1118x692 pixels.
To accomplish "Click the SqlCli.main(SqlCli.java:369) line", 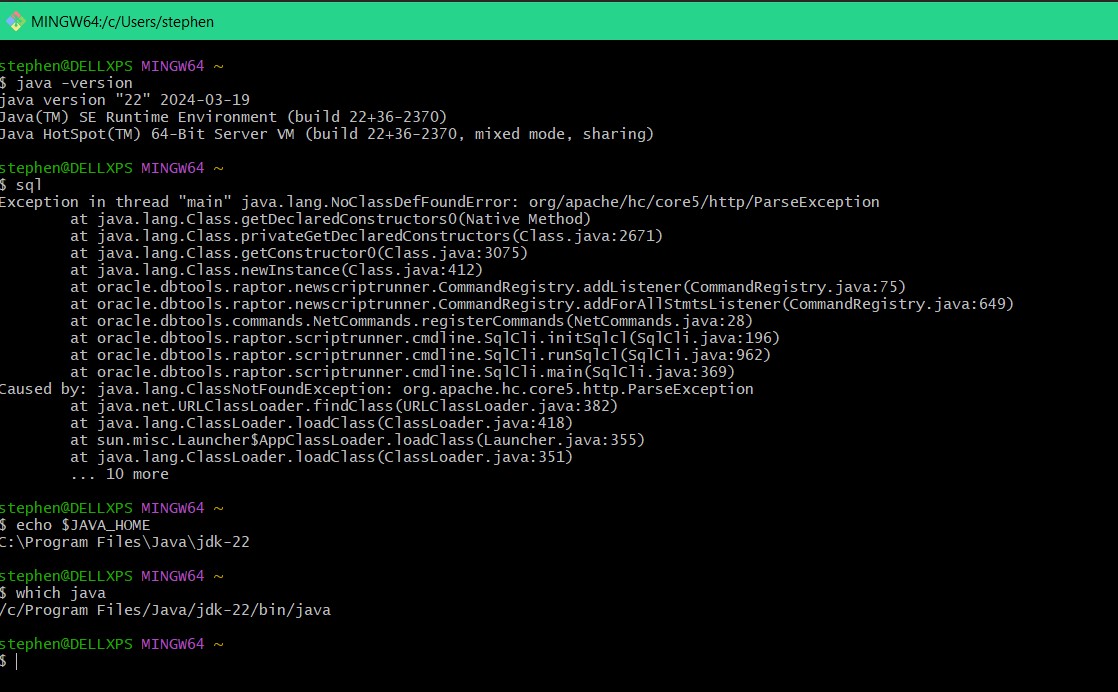I will [402, 372].
